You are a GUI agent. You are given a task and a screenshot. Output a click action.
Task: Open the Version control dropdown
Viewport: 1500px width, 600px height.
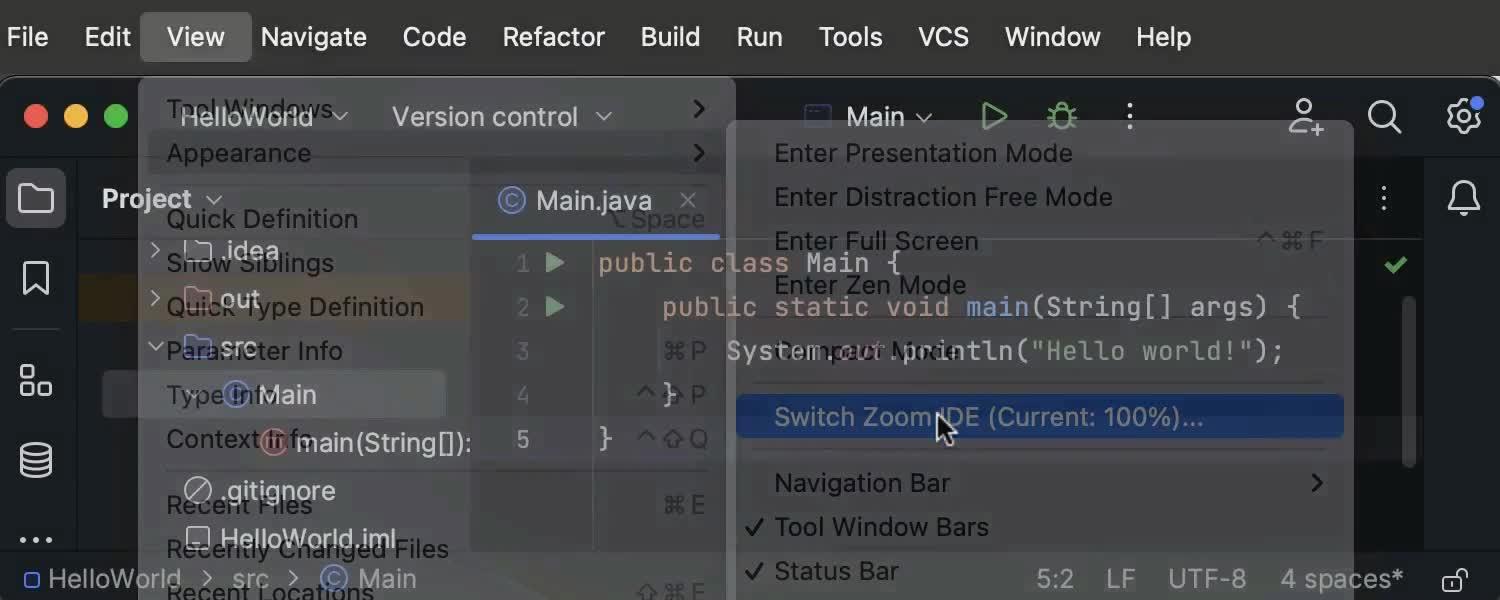tap(502, 116)
